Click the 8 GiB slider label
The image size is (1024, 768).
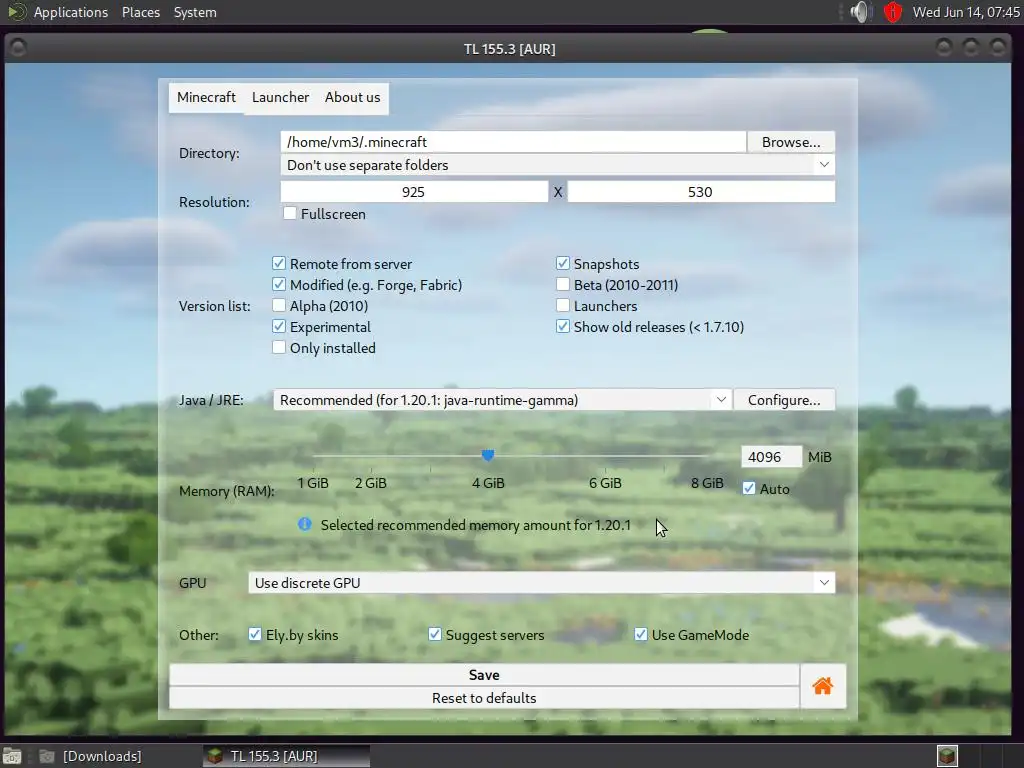[707, 483]
